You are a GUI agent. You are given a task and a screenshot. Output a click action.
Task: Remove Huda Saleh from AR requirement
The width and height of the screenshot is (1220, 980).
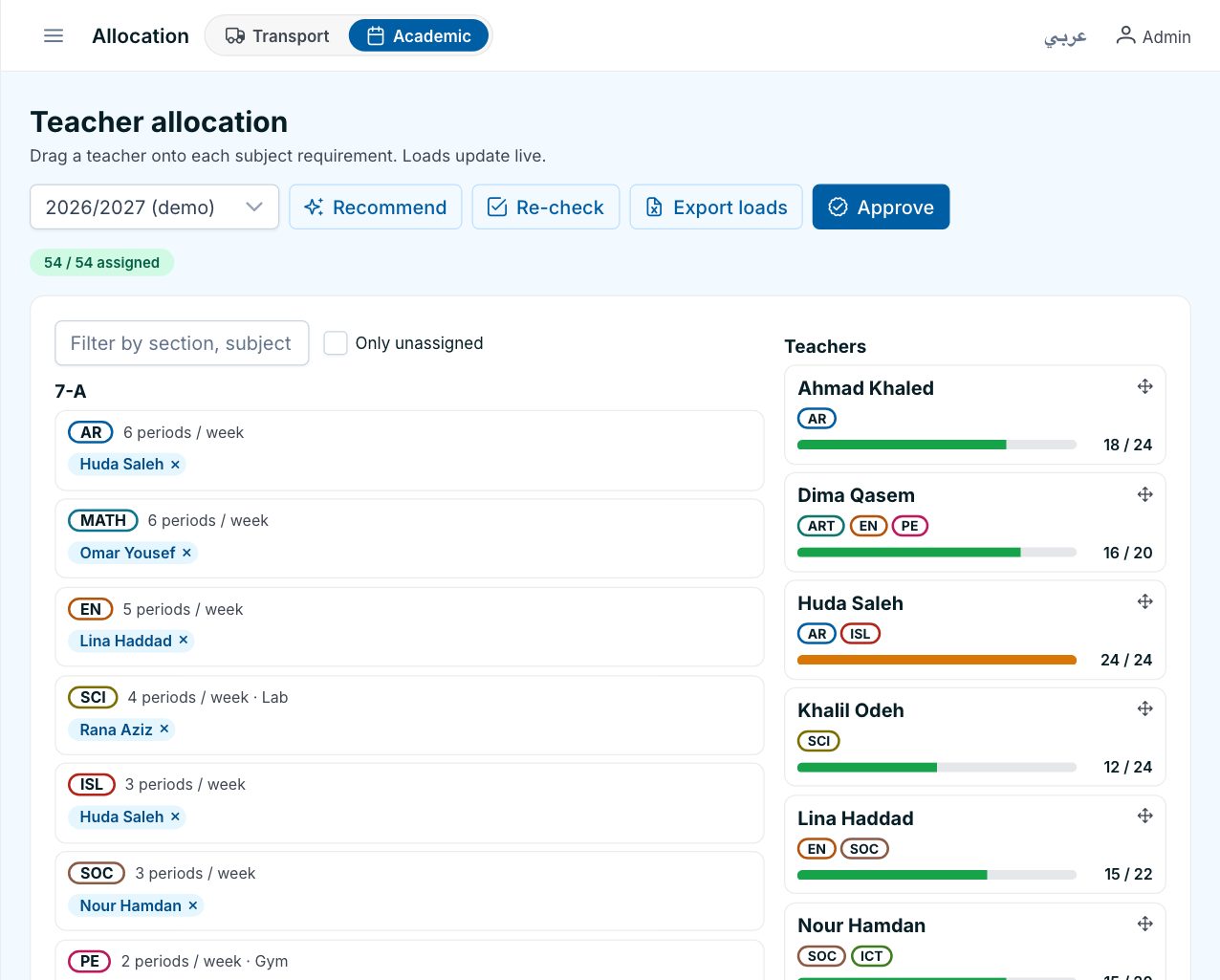tap(175, 464)
